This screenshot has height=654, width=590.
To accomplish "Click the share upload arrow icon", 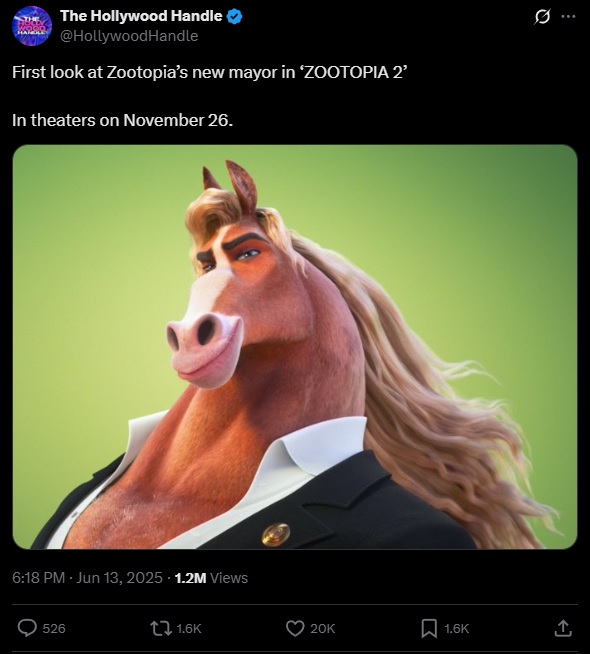I will tap(562, 628).
